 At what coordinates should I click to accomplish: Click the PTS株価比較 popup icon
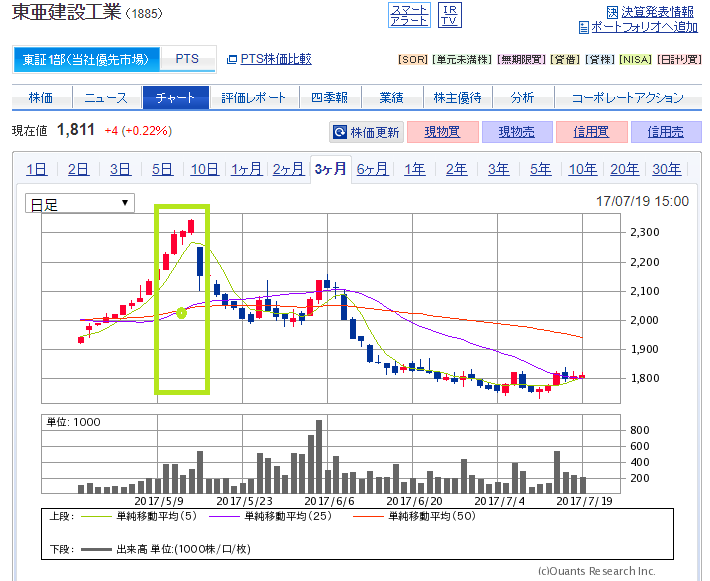tap(231, 59)
